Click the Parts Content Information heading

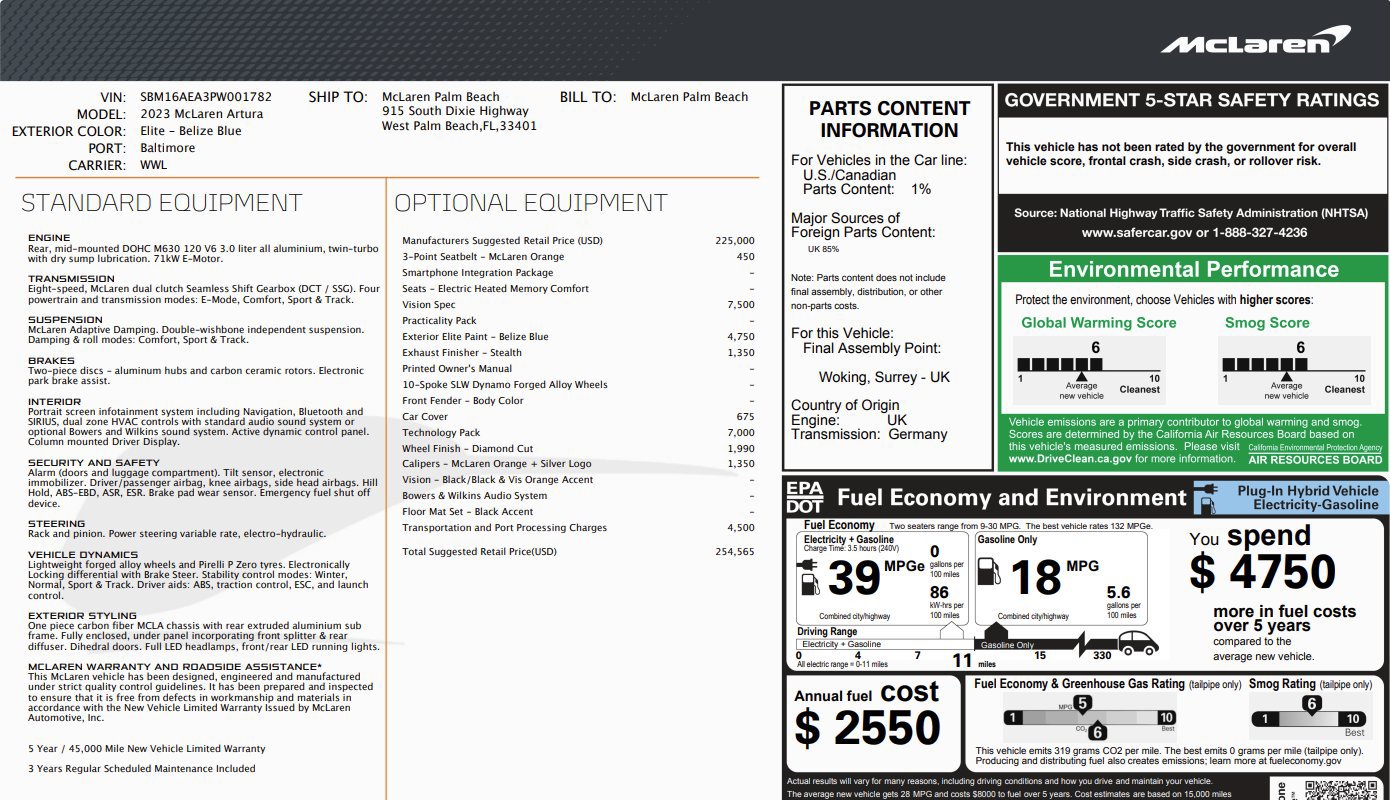(x=889, y=119)
